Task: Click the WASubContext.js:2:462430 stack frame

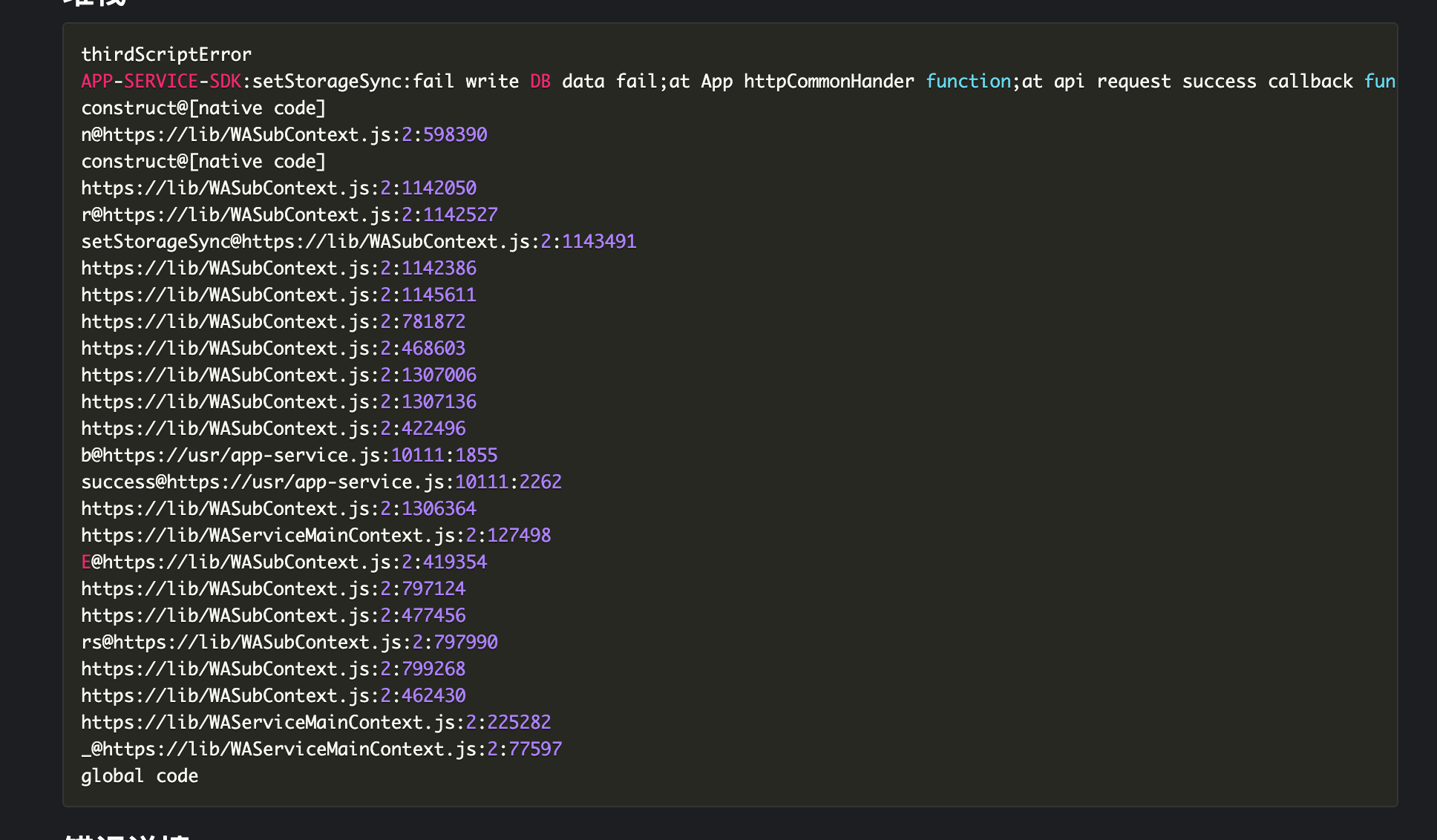Action: coord(273,696)
